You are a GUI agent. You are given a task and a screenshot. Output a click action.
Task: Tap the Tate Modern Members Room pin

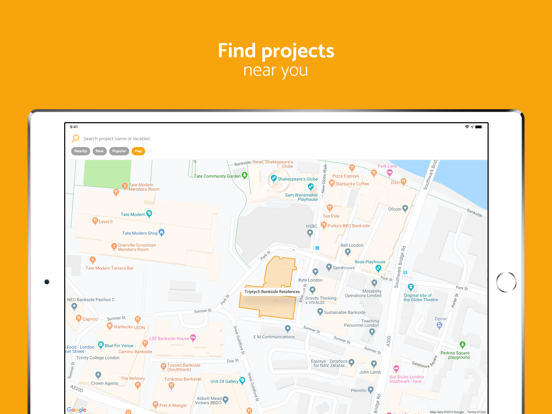coord(125,186)
